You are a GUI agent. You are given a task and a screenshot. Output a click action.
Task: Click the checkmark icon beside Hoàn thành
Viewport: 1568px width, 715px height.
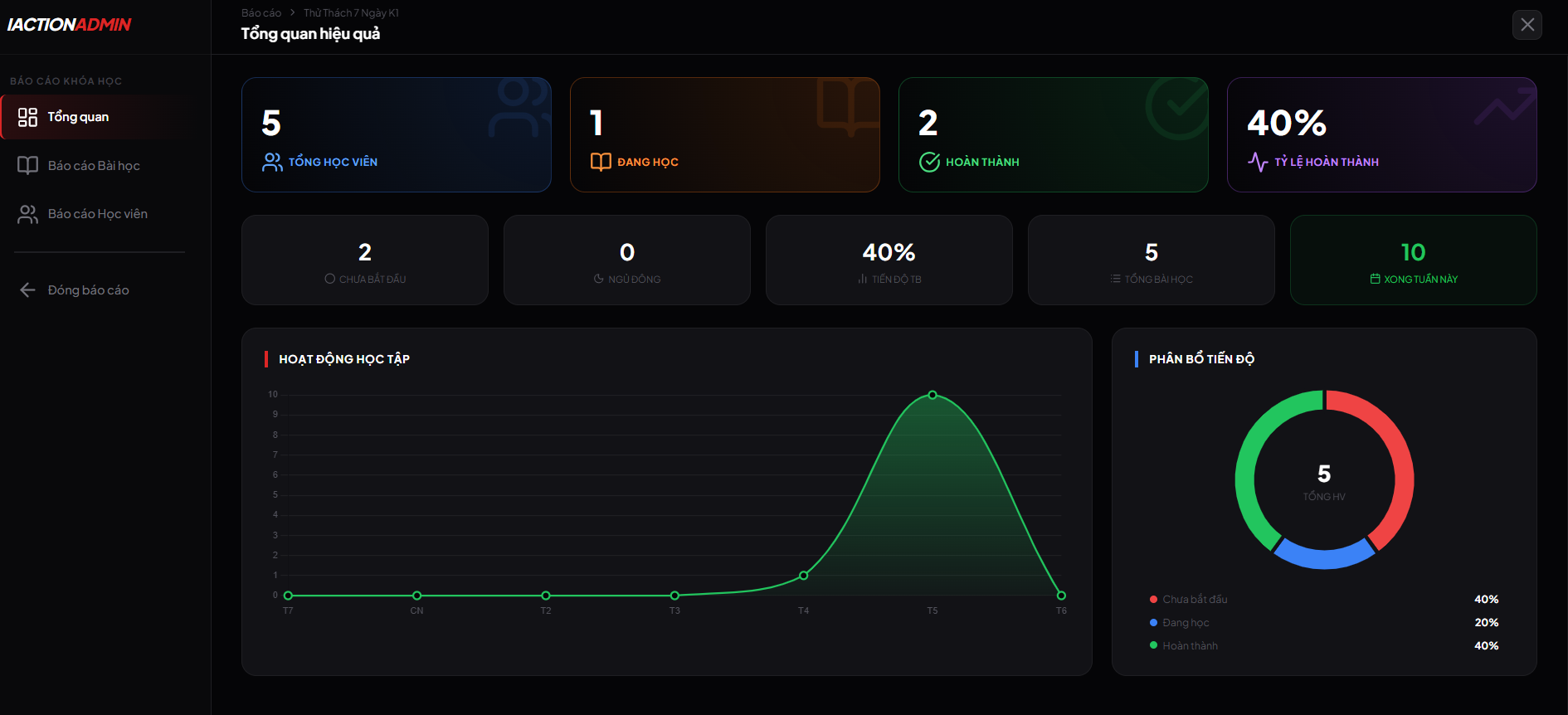pos(929,162)
